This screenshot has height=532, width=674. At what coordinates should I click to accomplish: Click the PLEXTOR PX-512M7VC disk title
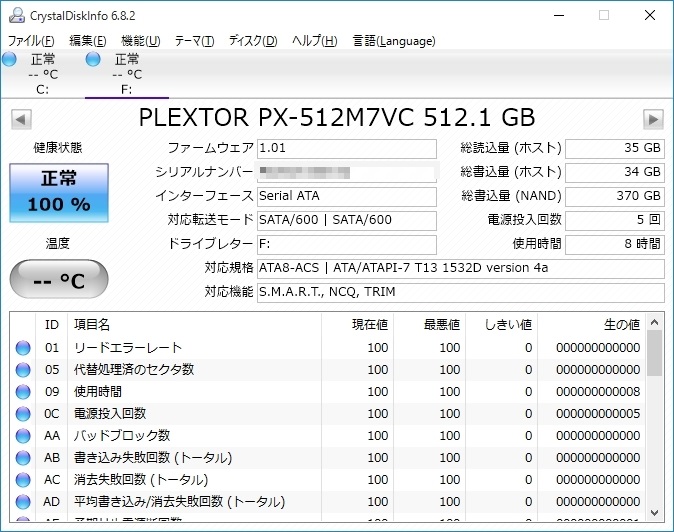pos(337,117)
